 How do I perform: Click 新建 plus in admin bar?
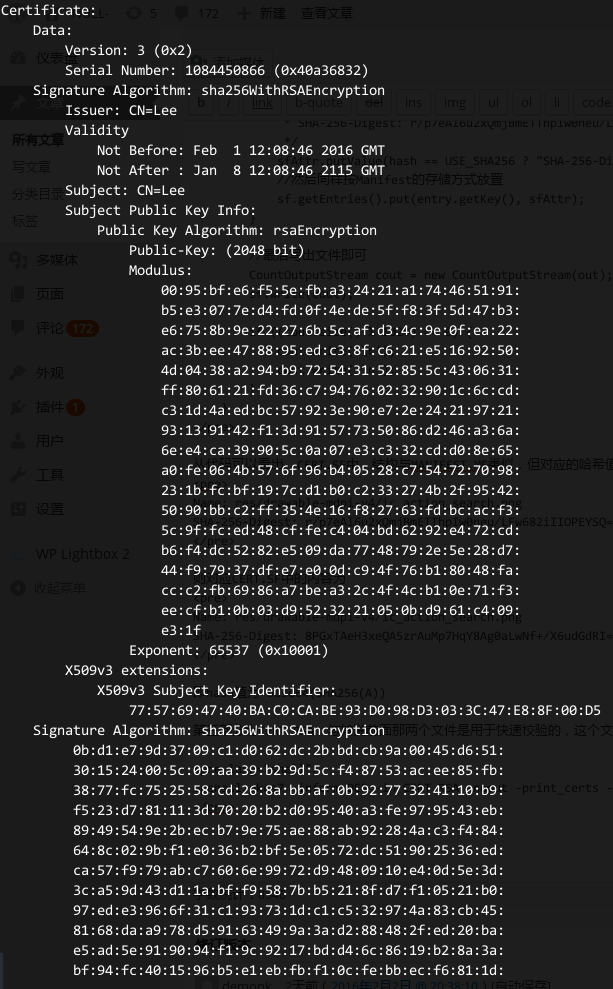pyautogui.click(x=244, y=13)
